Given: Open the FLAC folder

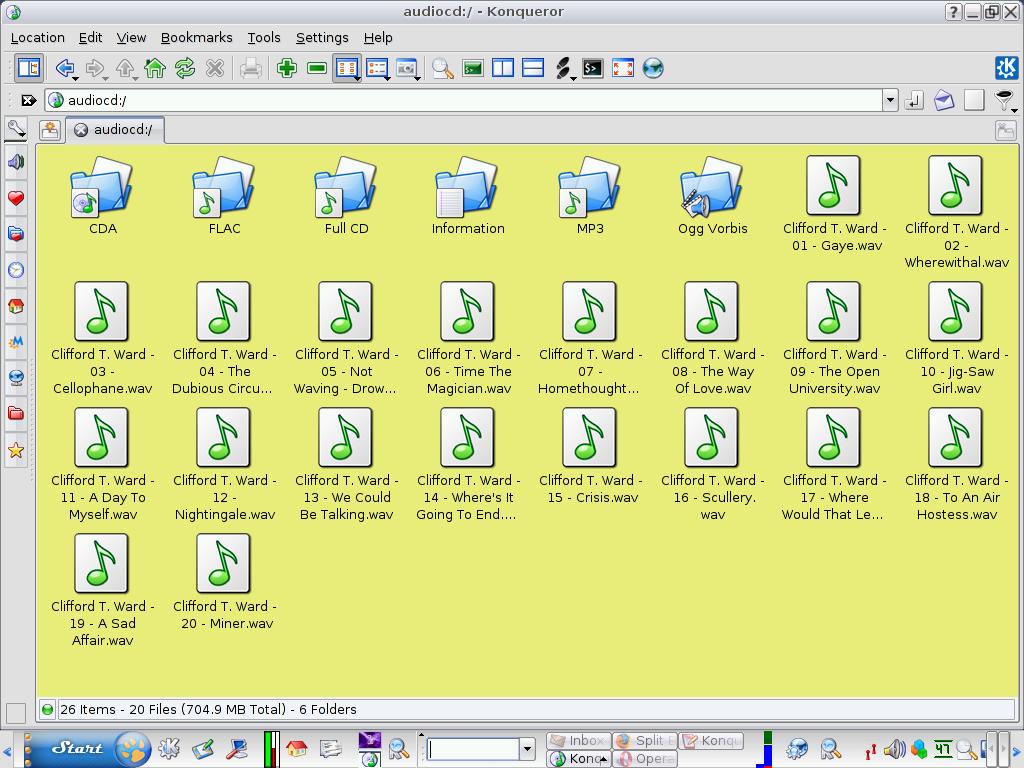Looking at the screenshot, I should point(224,196).
